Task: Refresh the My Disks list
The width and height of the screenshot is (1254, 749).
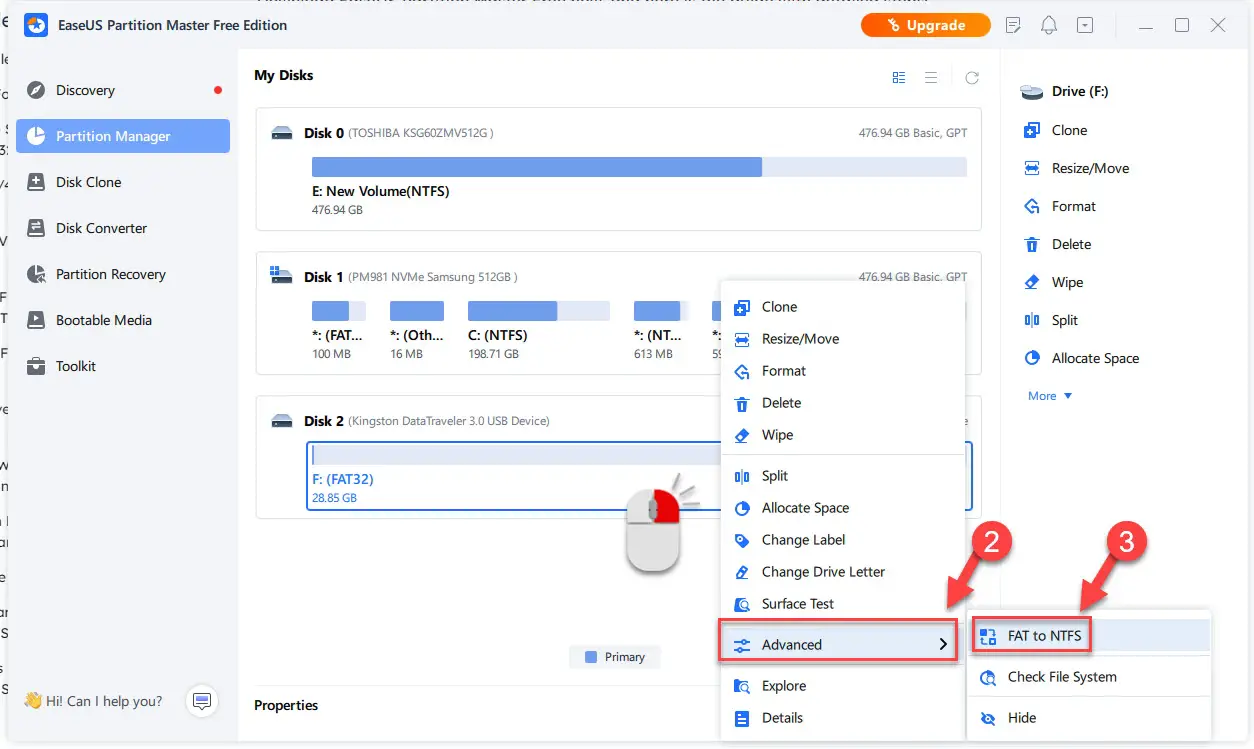Action: tap(972, 77)
